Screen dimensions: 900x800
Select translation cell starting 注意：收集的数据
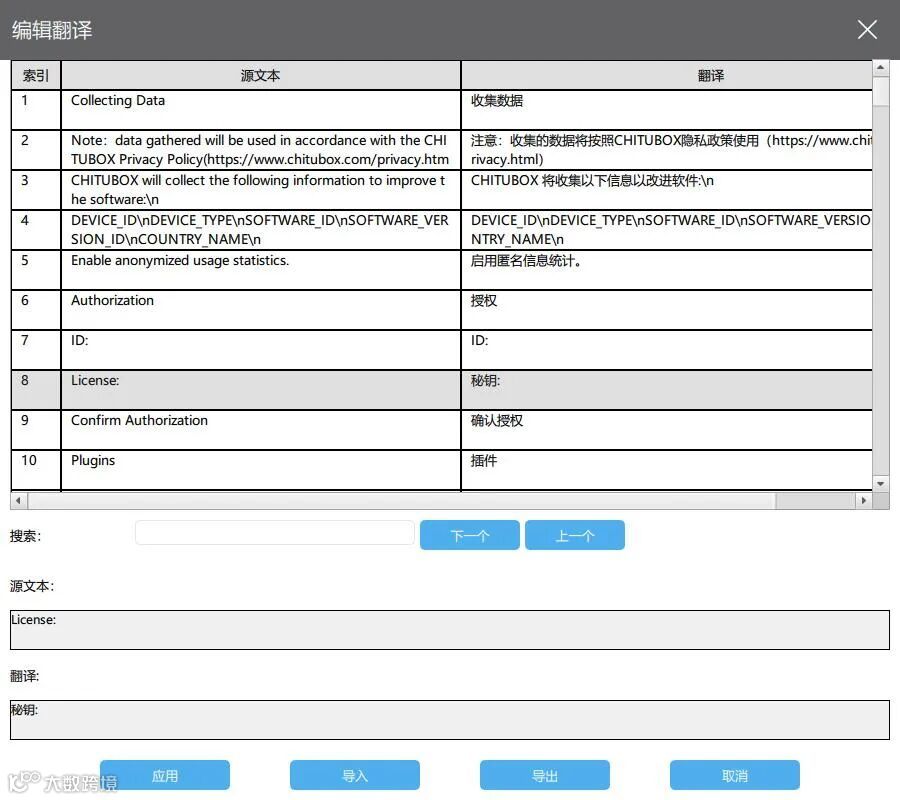coord(667,150)
